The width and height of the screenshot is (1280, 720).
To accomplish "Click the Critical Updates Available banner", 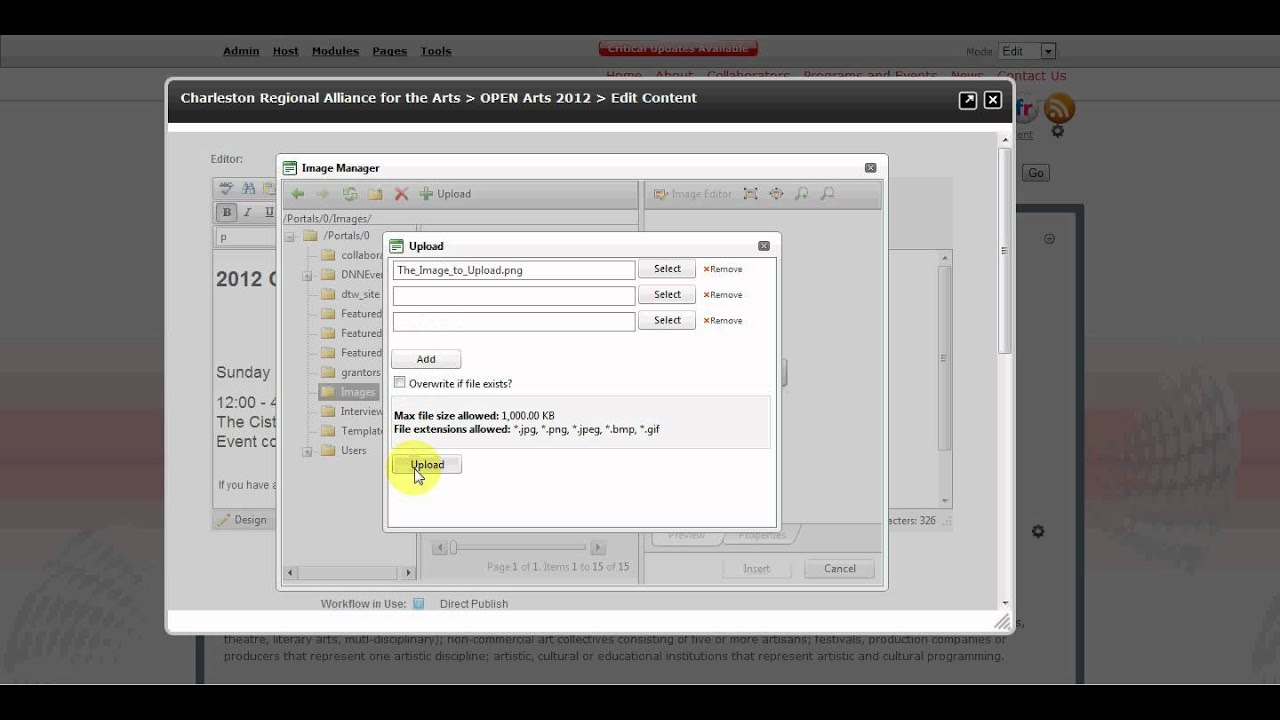I will [678, 48].
